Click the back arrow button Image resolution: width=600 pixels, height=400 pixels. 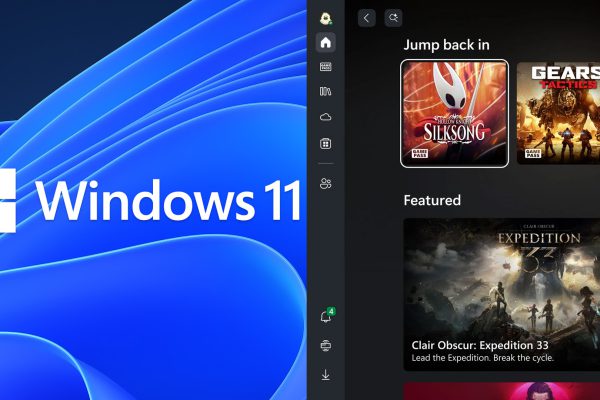[367, 18]
